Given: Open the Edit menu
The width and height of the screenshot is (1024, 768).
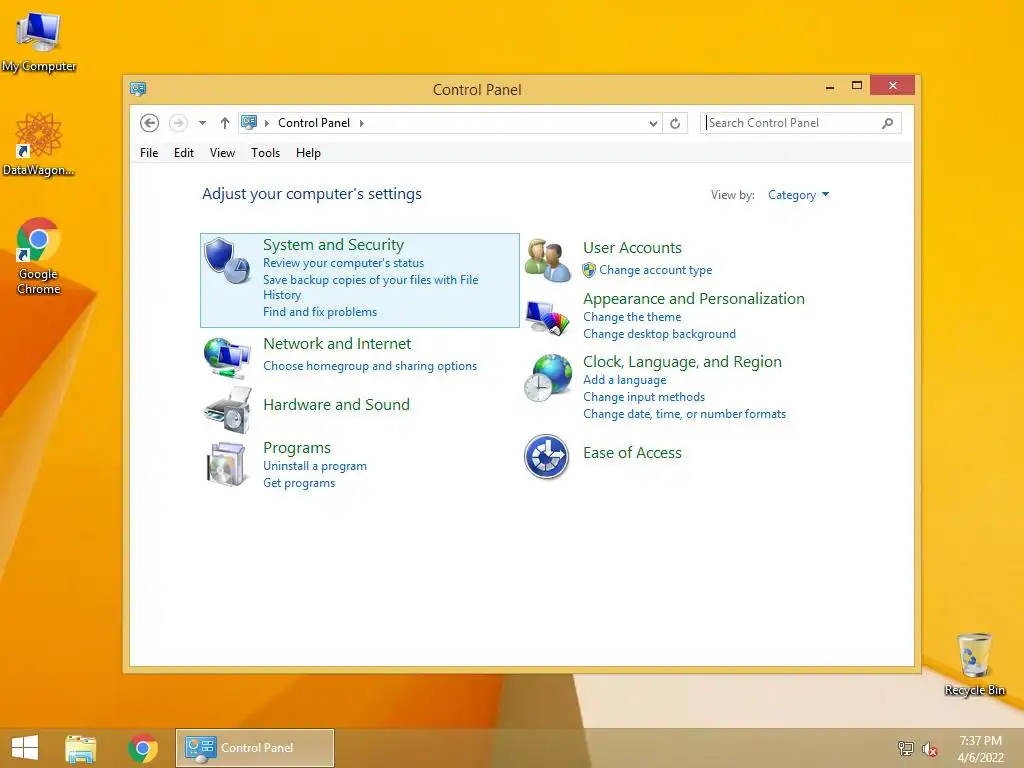Looking at the screenshot, I should [184, 153].
